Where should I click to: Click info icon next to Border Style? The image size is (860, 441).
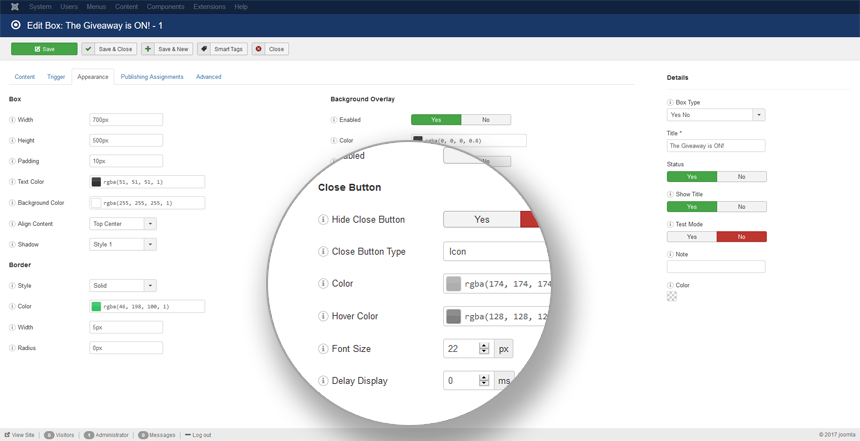(x=12, y=286)
